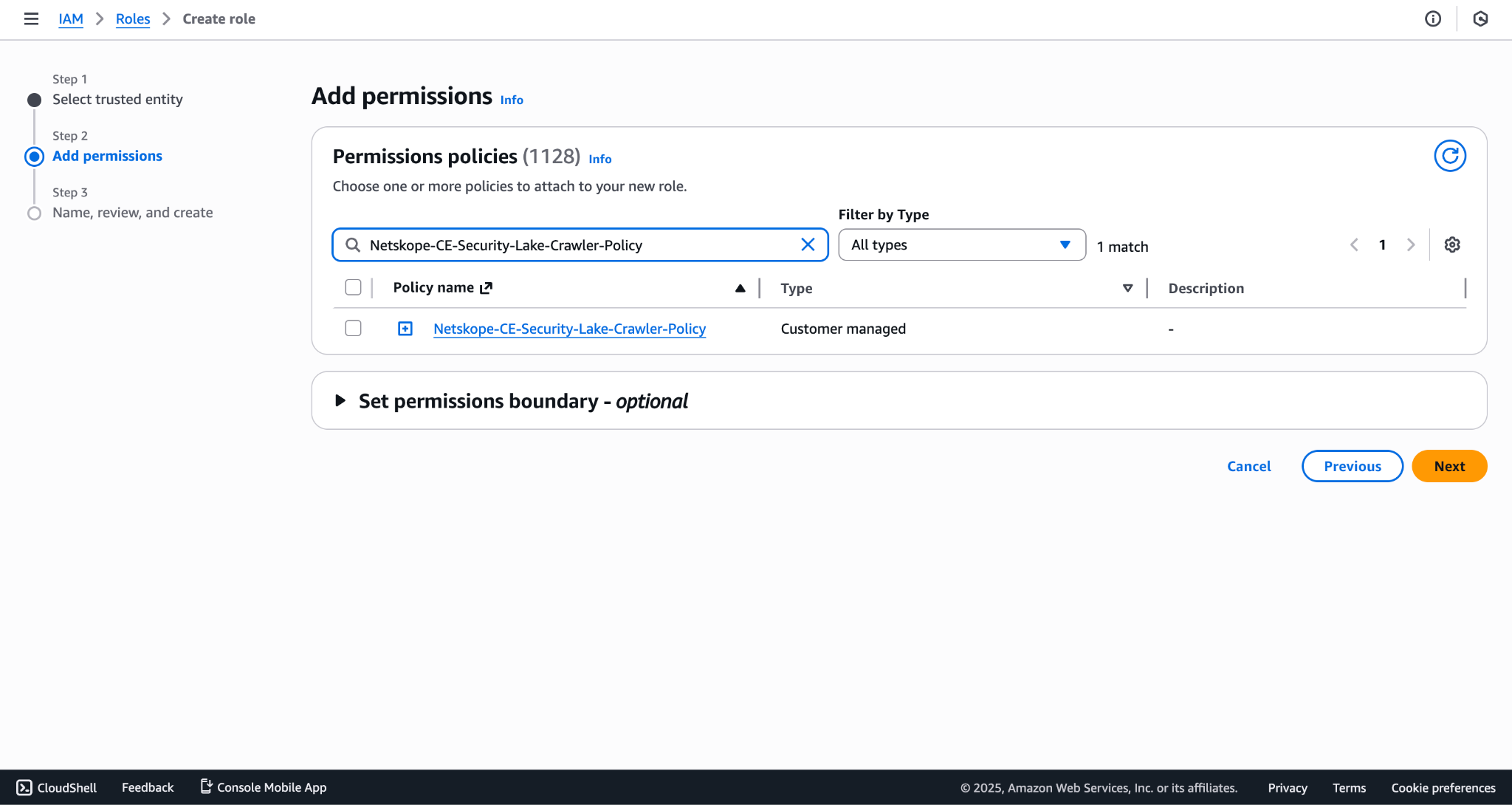Click the Create role breadcrumb text
The height and width of the screenshot is (805, 1512).
coord(219,18)
